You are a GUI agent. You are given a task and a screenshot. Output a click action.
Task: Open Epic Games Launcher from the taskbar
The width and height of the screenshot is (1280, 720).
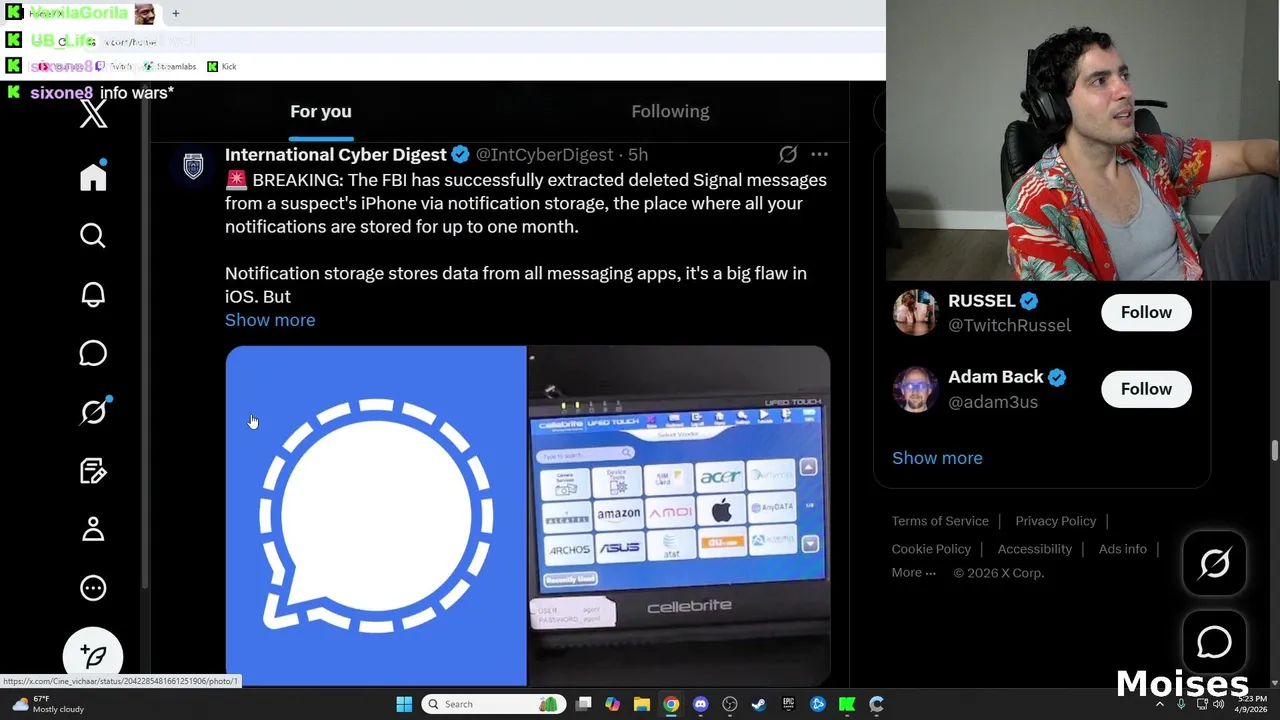tap(788, 704)
